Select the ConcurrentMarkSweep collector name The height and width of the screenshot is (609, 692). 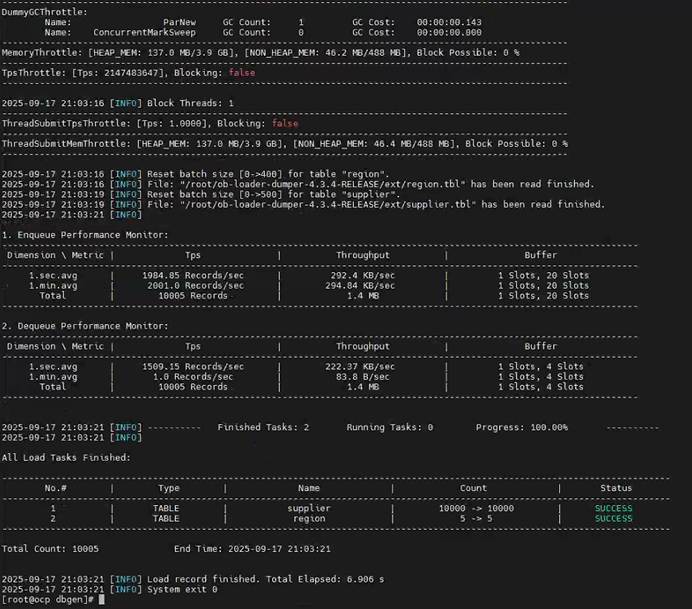[144, 32]
